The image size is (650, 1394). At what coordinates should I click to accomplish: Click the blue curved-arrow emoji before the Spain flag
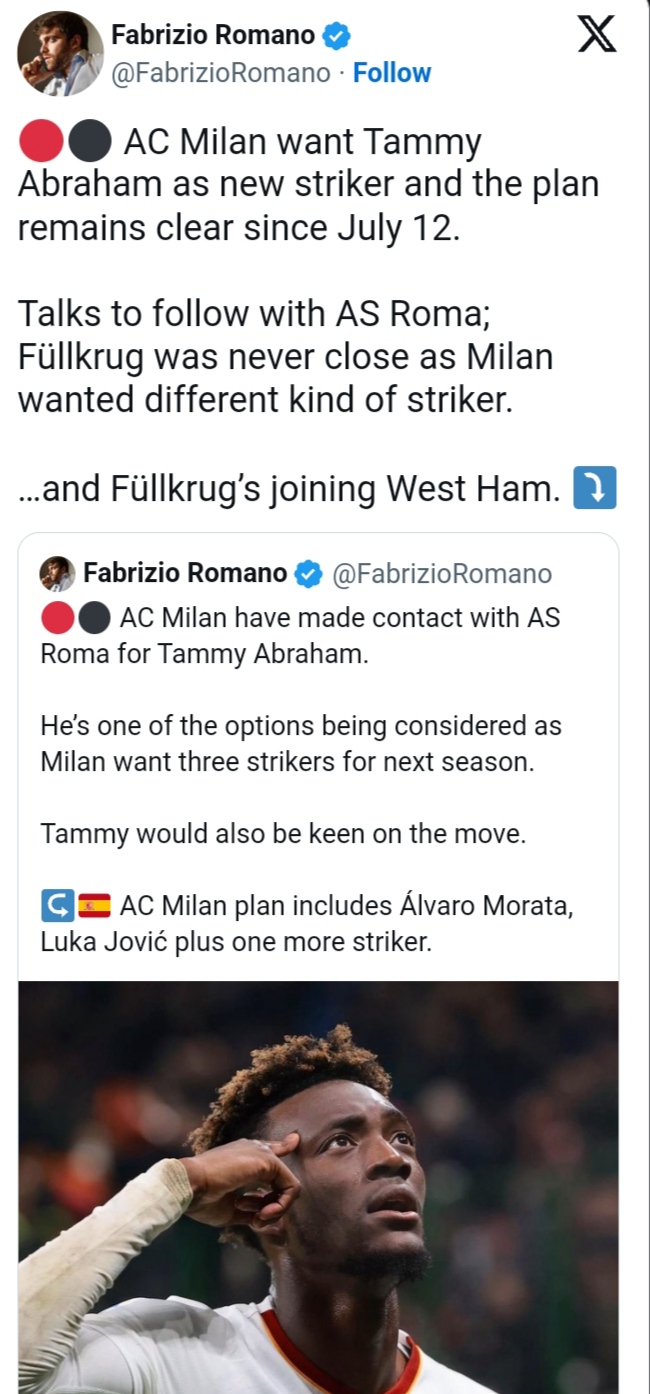(x=57, y=906)
